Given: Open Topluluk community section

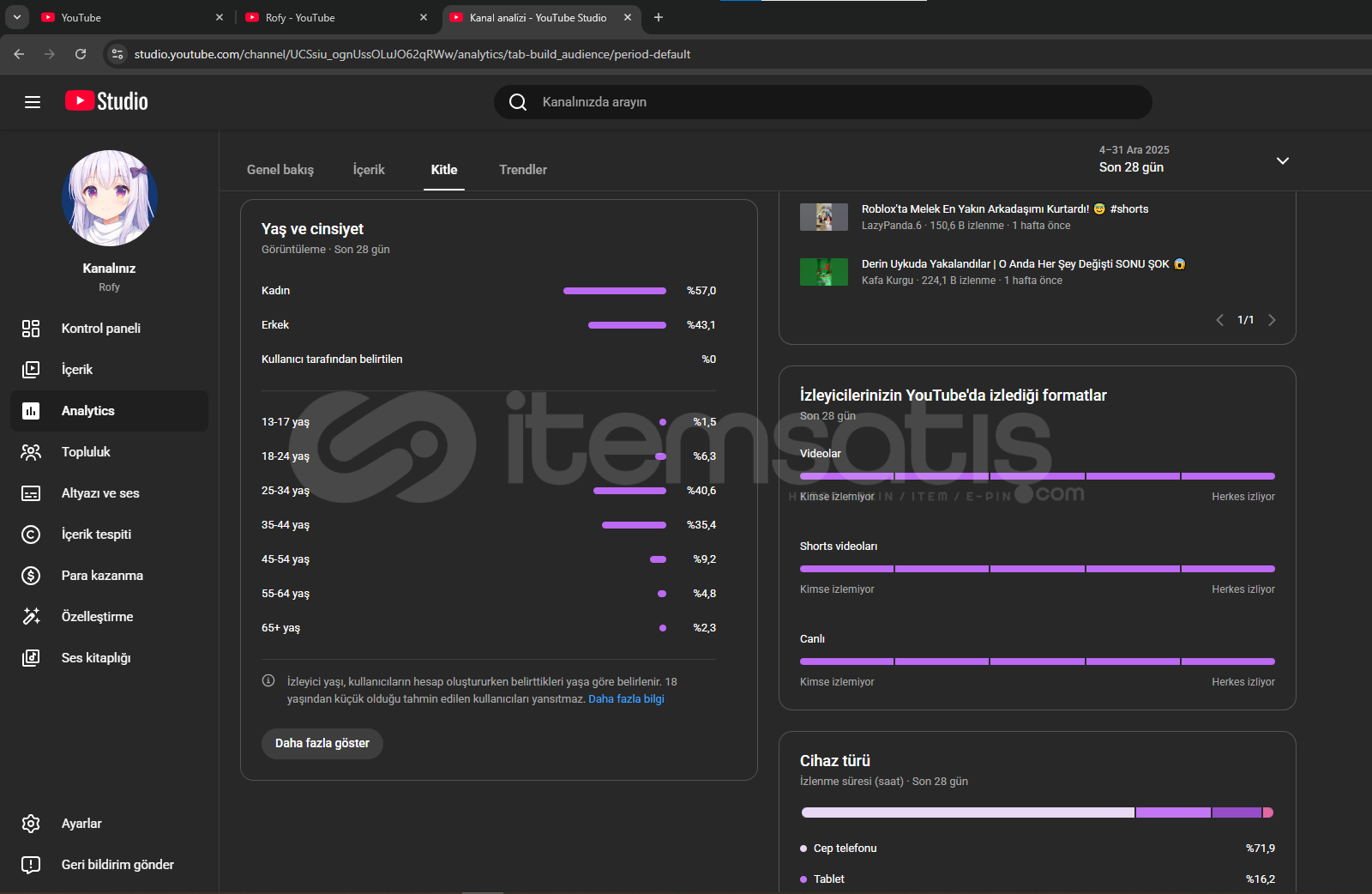Looking at the screenshot, I should coord(86,452).
